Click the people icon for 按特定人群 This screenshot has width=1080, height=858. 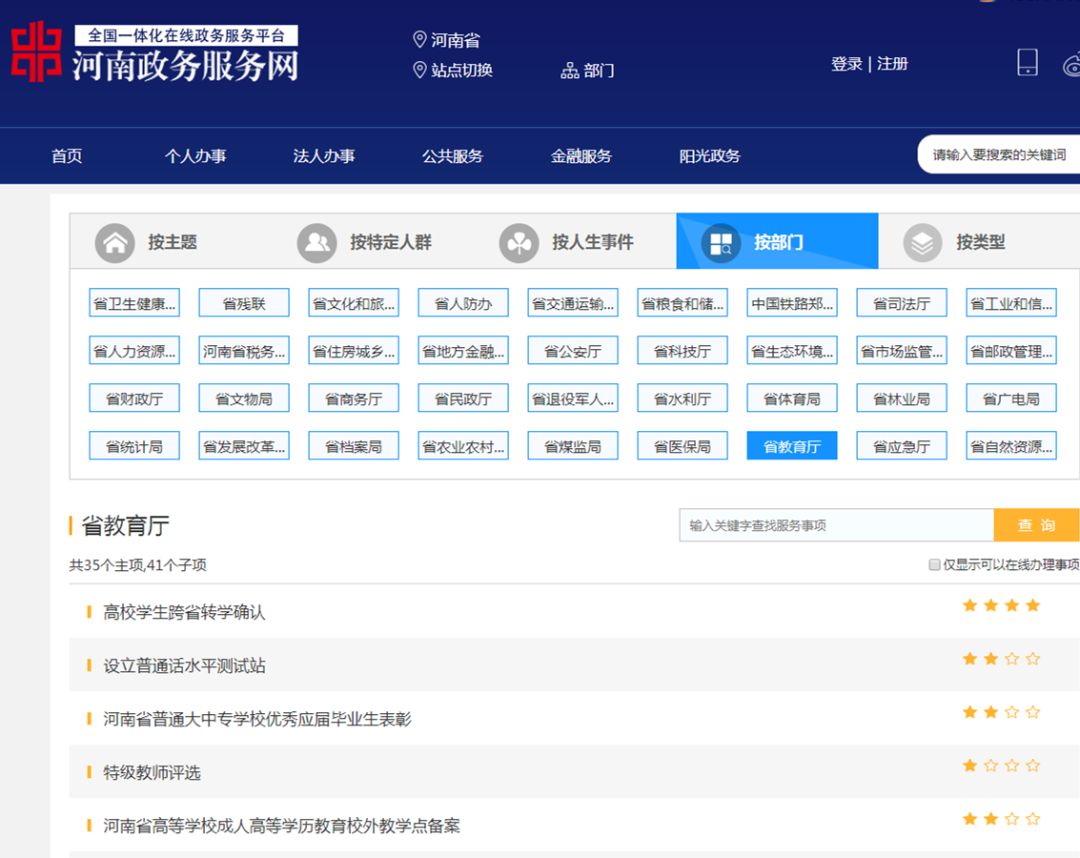317,242
